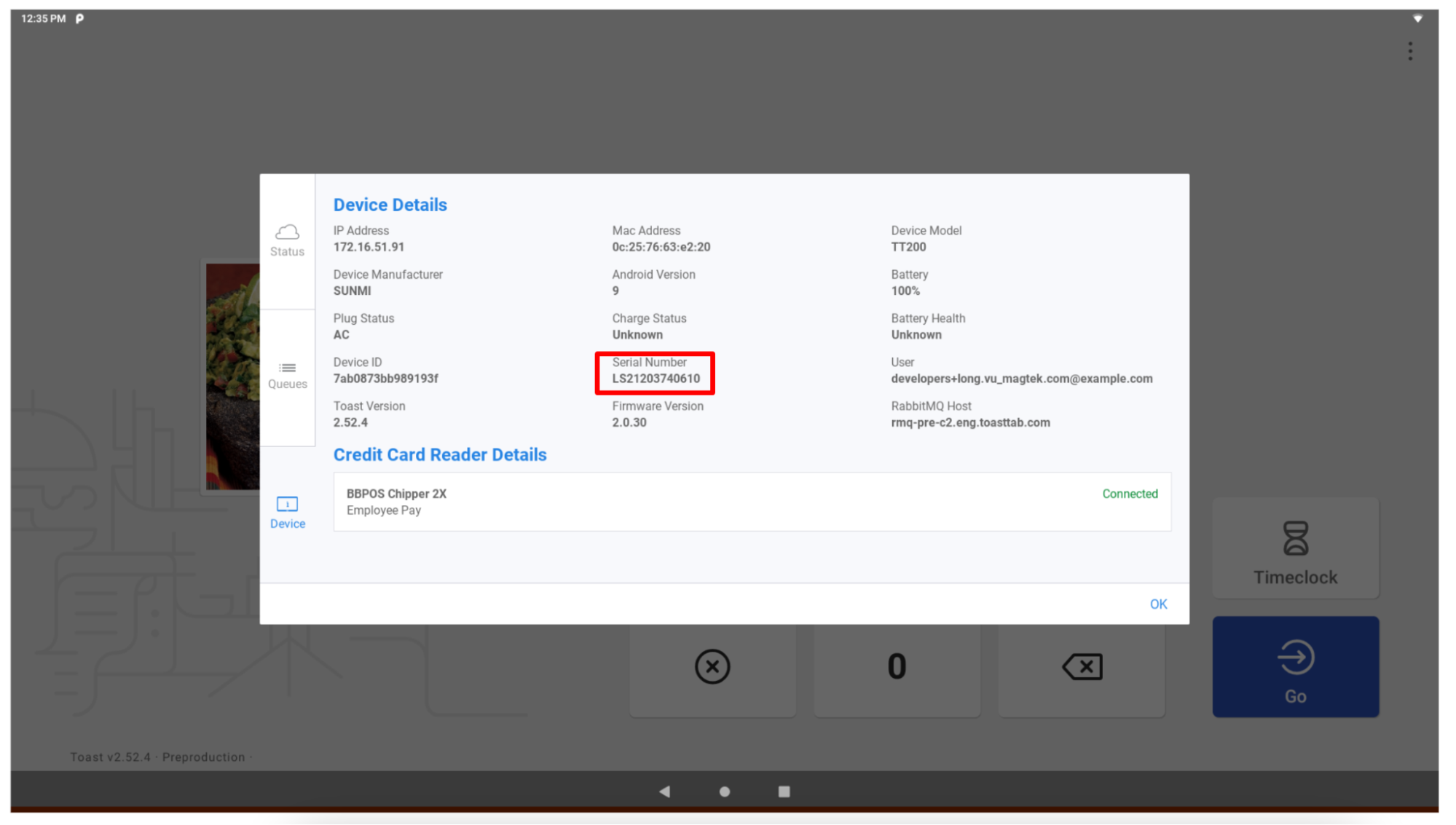Select the Queues sidebar icon
Screen dimensions: 1456x825
point(287,374)
